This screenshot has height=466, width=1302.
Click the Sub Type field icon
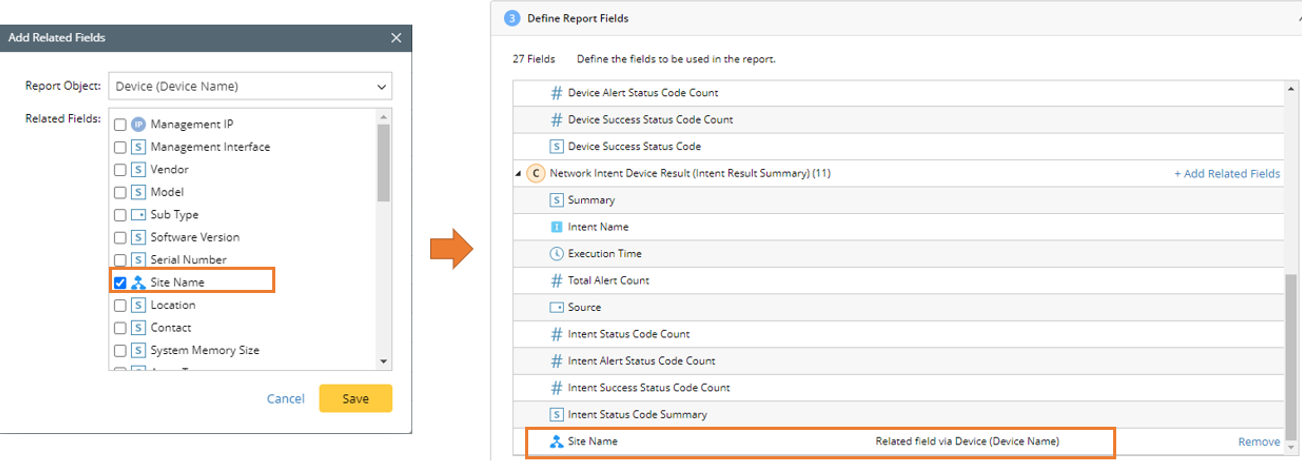tap(138, 215)
